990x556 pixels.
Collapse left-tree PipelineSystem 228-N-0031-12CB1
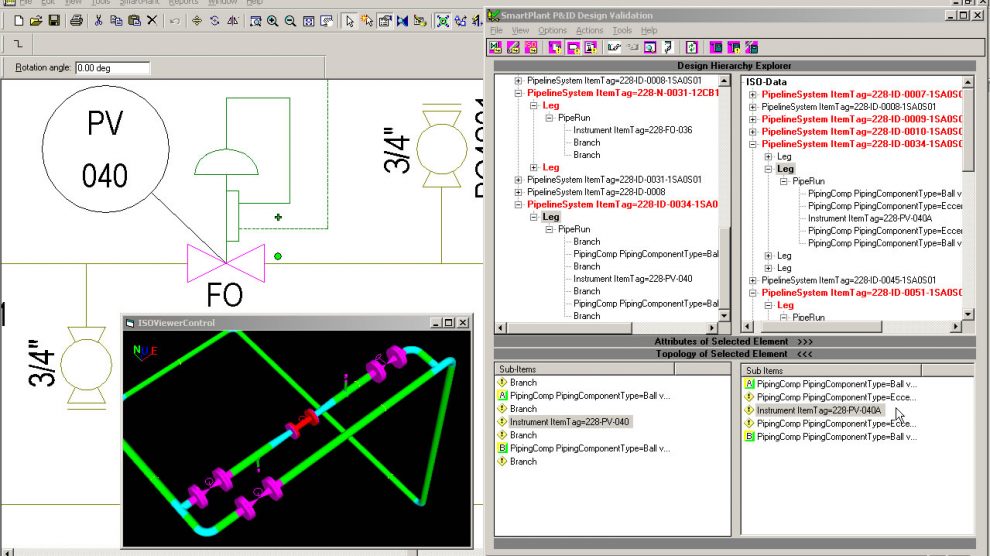(518, 93)
